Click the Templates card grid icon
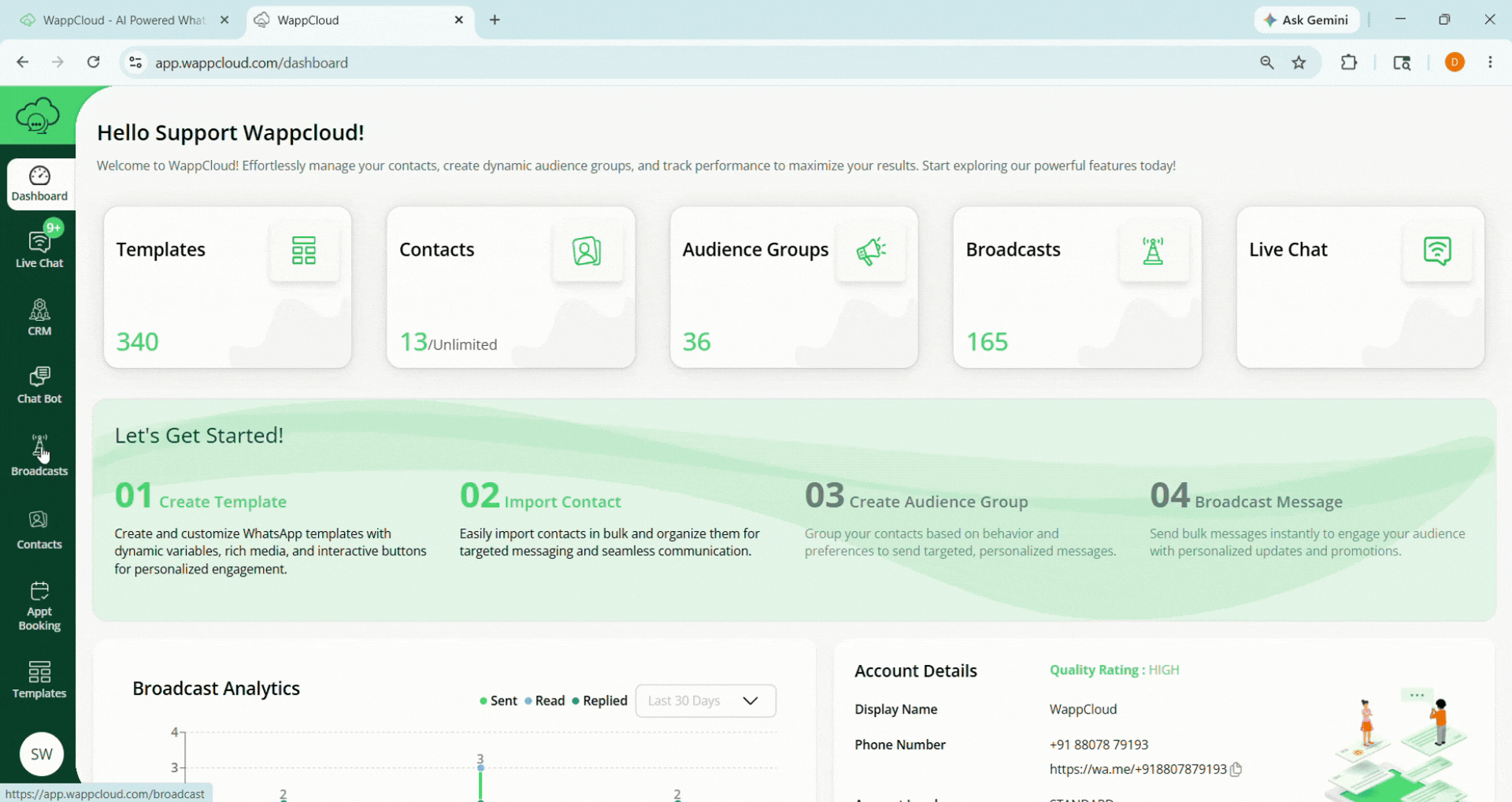Screen dimensions: 1512x802 point(304,251)
